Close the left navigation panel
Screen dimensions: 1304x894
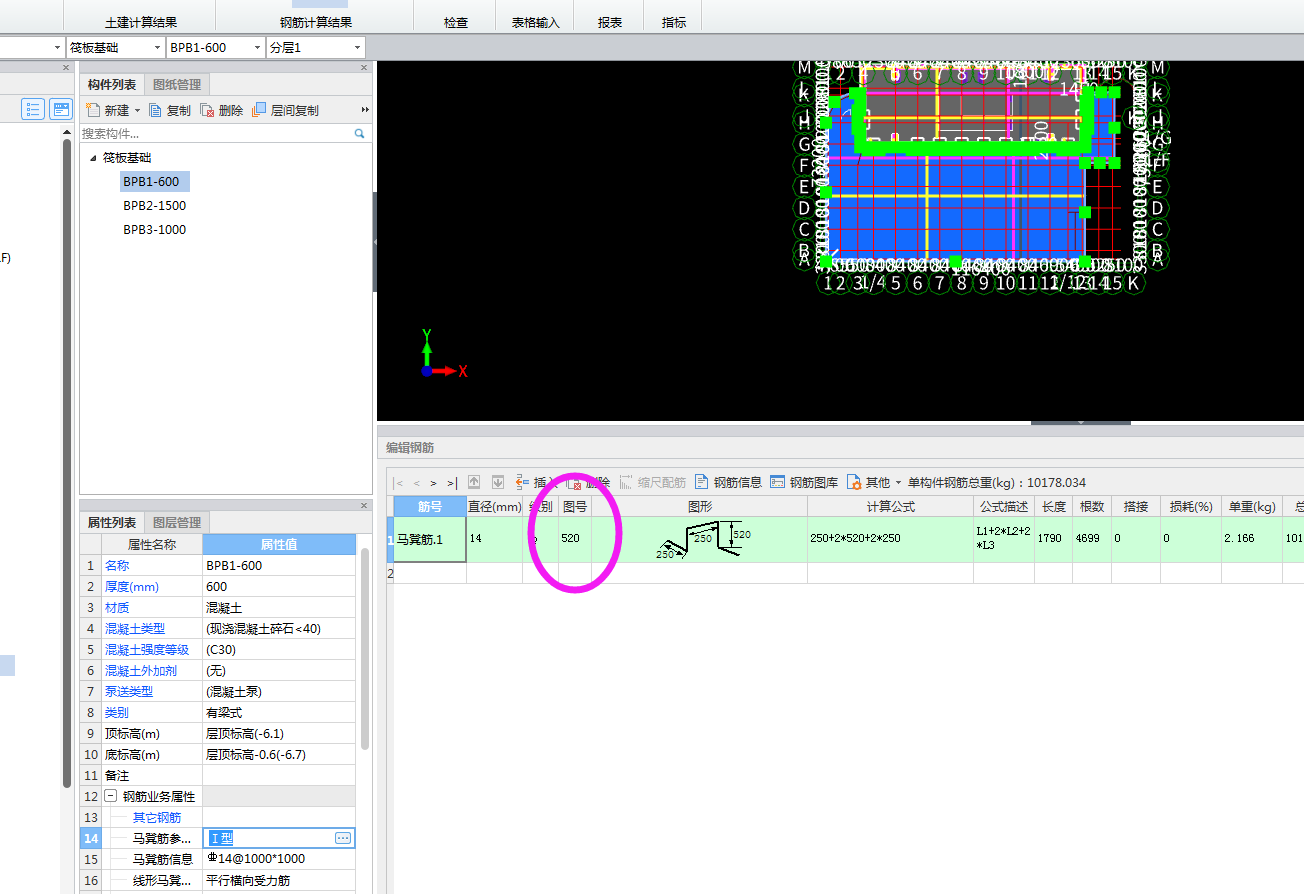[x=66, y=68]
